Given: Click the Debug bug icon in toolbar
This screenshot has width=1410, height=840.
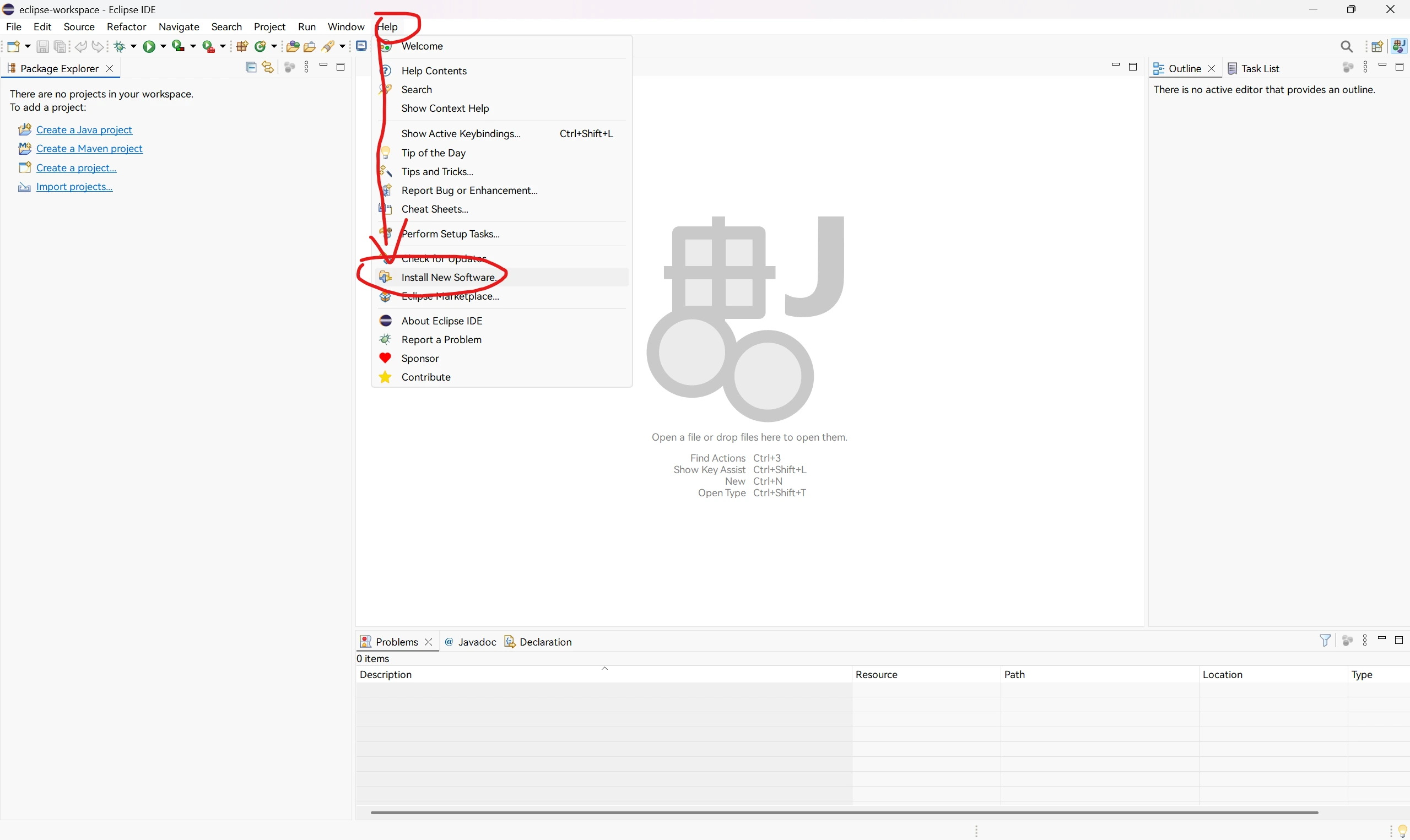Looking at the screenshot, I should (x=120, y=46).
